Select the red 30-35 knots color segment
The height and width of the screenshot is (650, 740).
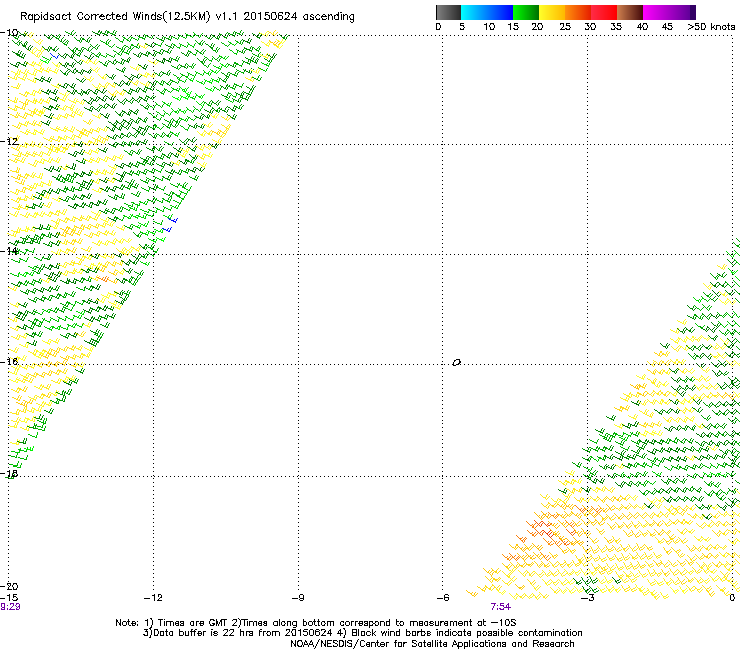pos(604,12)
